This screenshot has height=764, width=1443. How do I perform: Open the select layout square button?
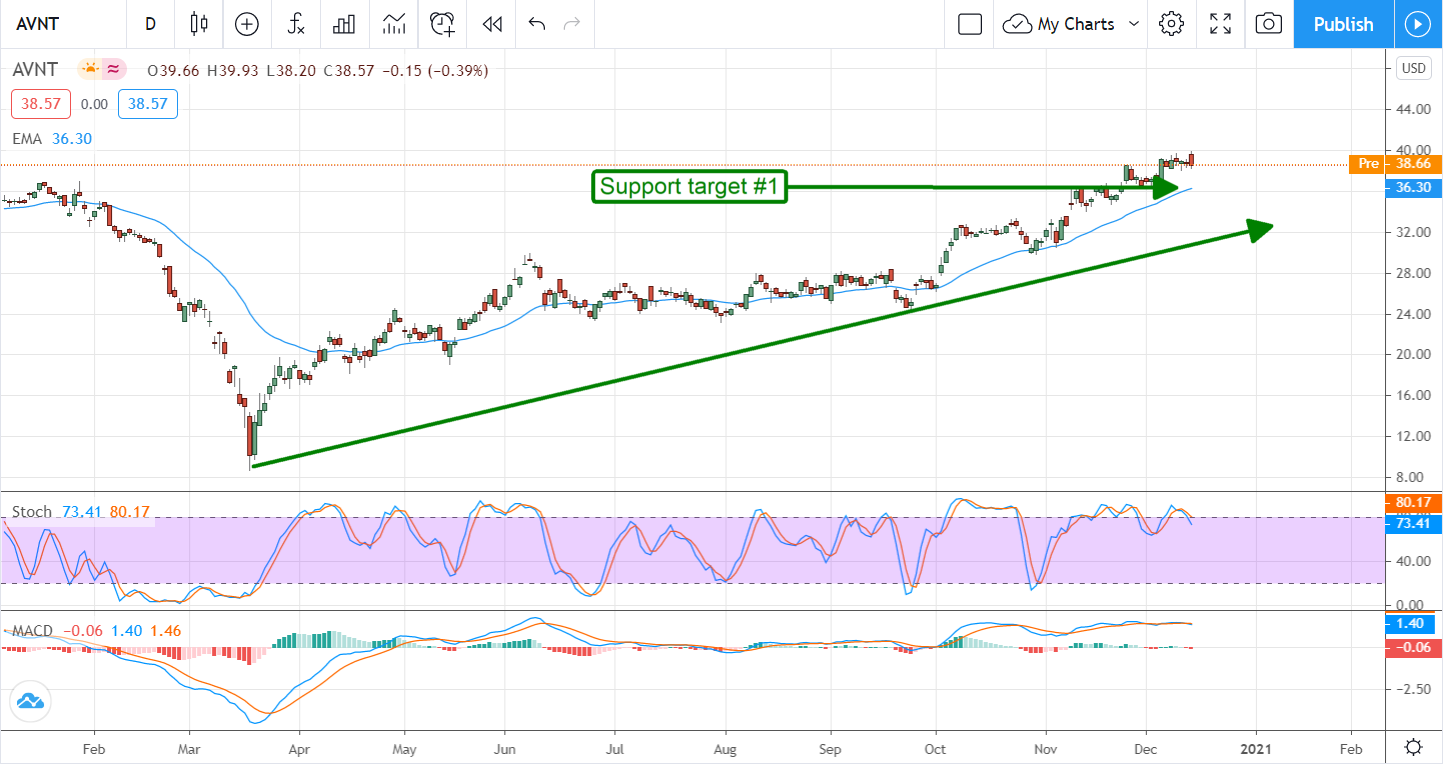970,24
